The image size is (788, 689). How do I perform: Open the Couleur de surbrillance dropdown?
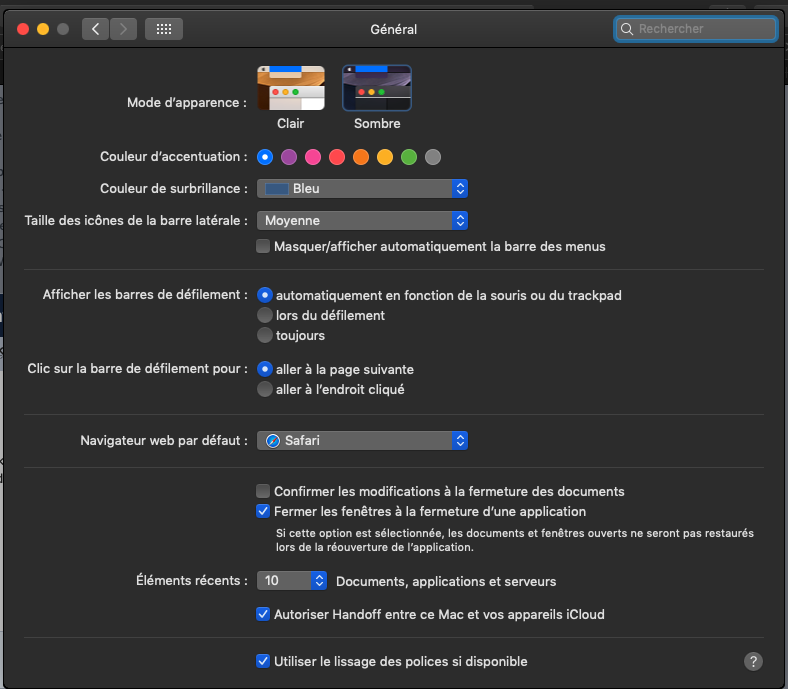click(362, 188)
